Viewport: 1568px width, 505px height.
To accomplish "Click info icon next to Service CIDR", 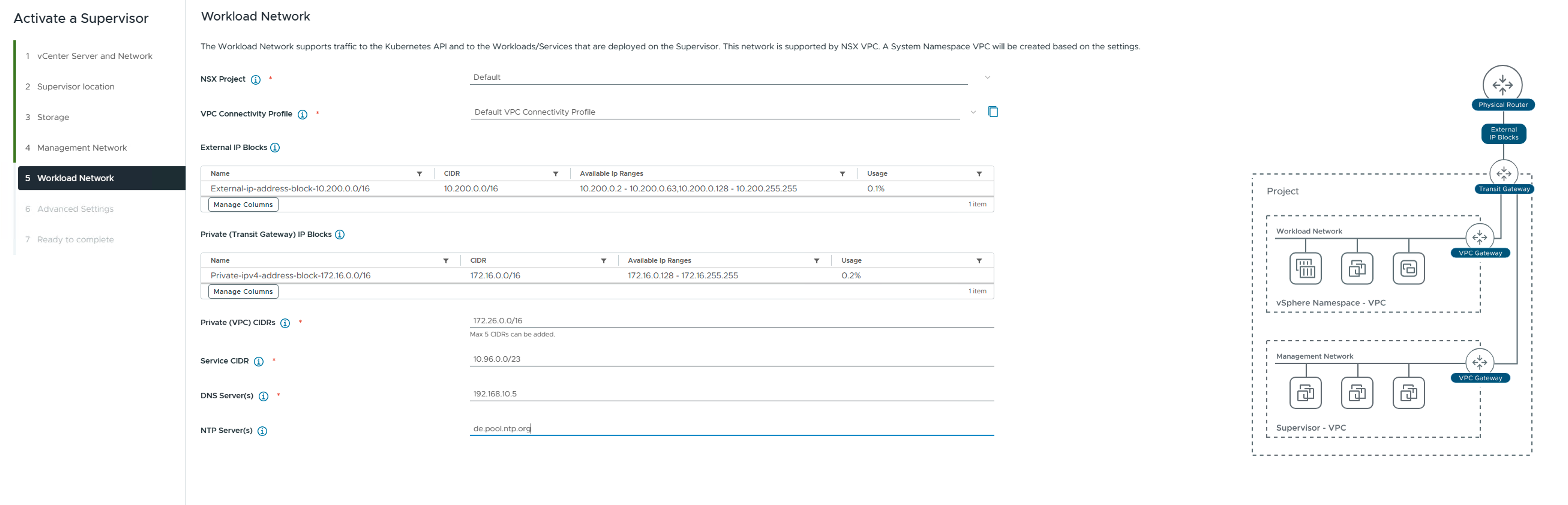I will pos(259,361).
